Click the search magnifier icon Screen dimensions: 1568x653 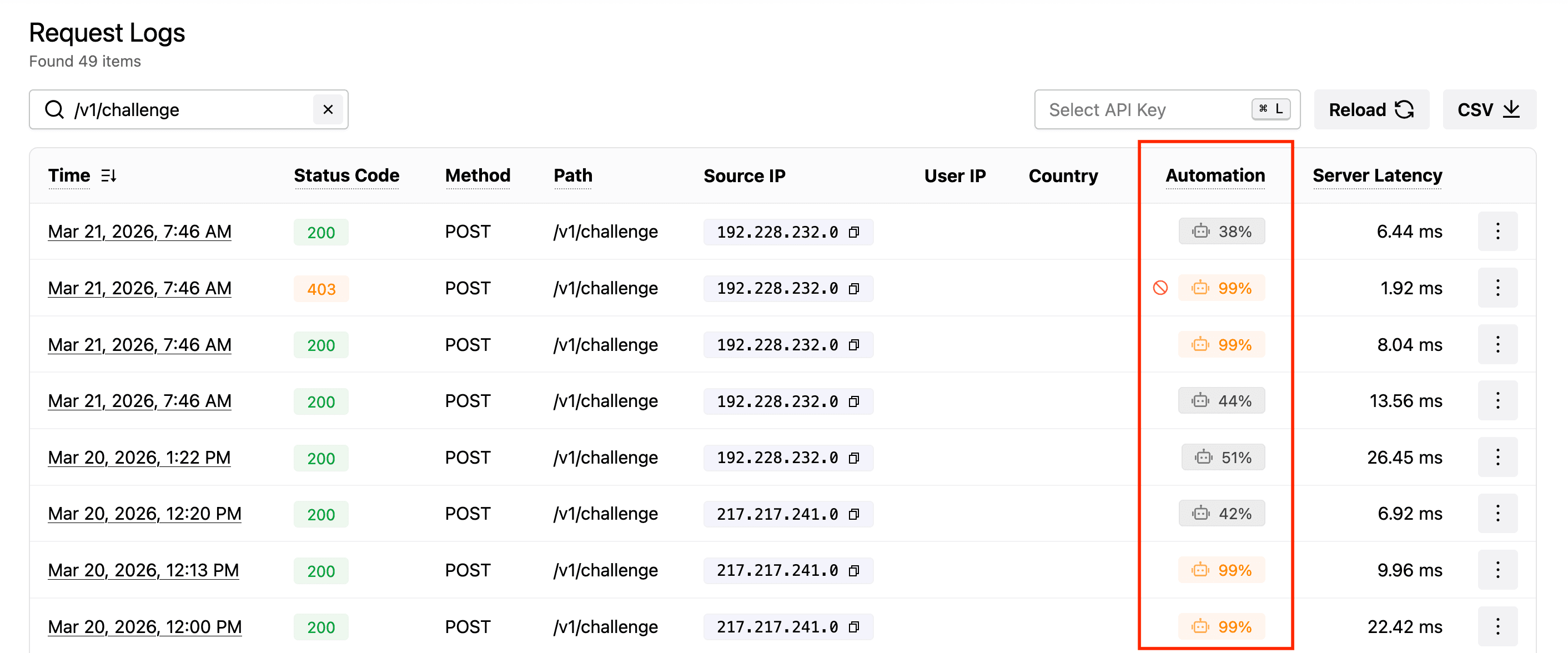(x=54, y=109)
